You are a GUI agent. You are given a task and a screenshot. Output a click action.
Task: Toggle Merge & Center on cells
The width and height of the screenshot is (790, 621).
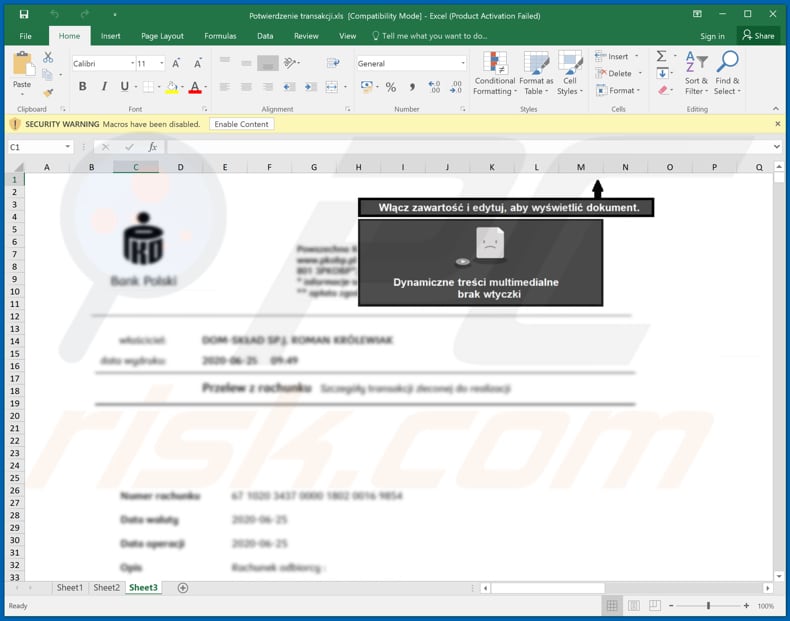pos(332,87)
